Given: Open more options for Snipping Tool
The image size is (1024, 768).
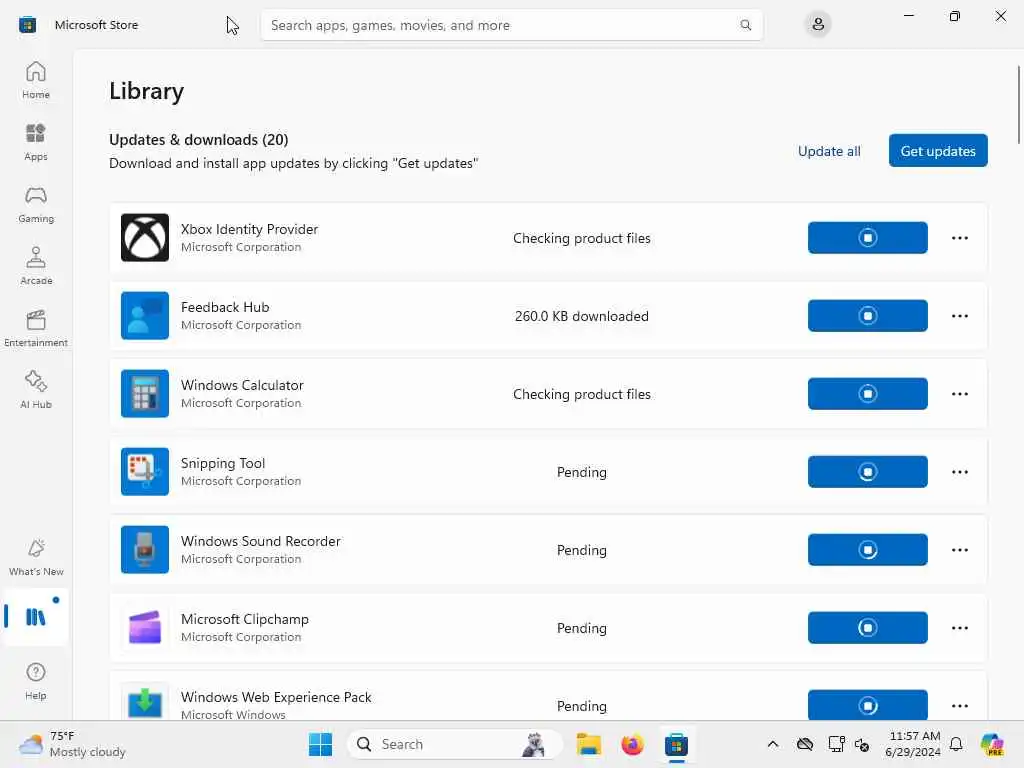Looking at the screenshot, I should coord(959,472).
